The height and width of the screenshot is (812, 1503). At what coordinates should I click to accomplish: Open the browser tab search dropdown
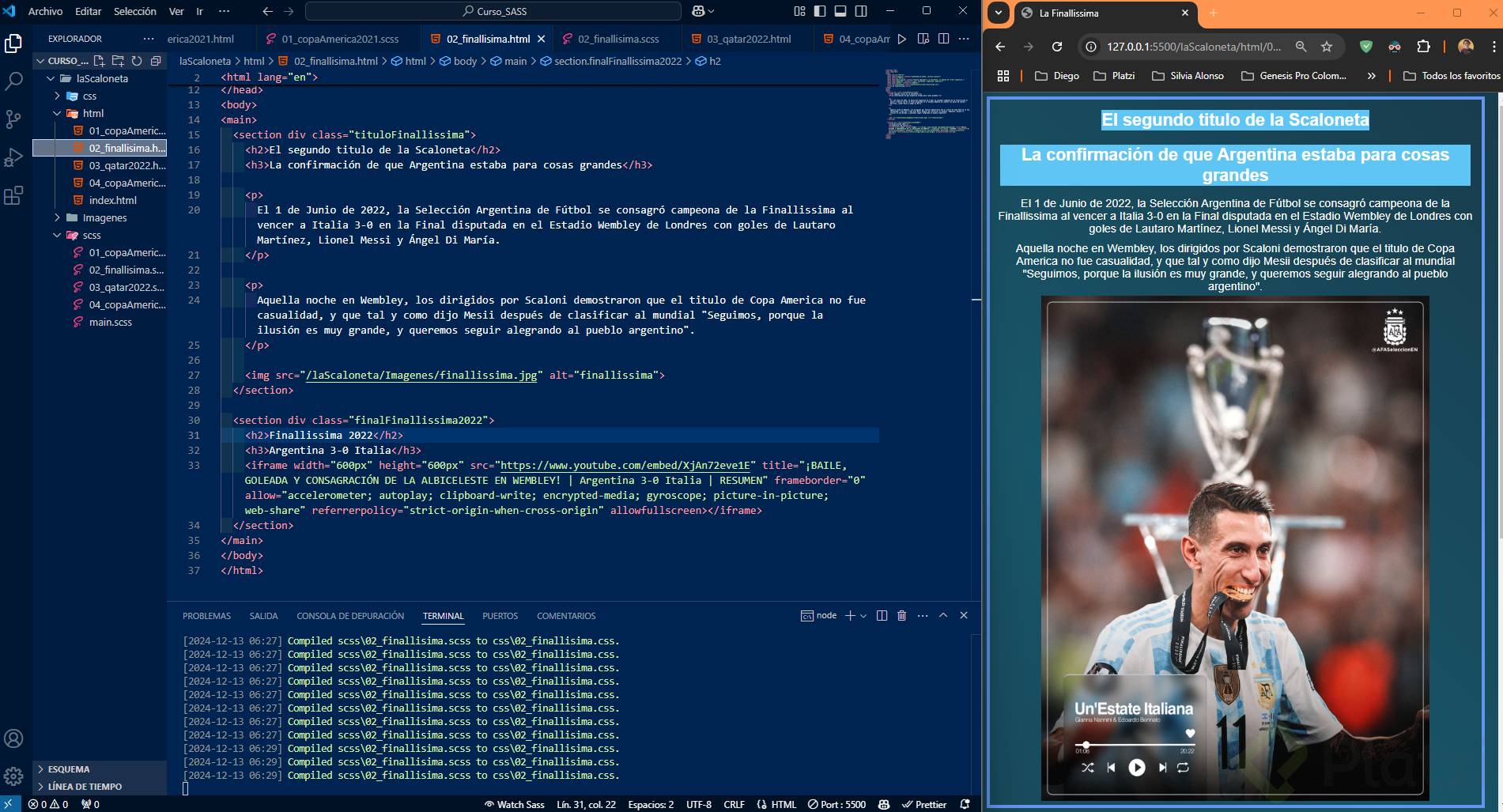[x=998, y=13]
